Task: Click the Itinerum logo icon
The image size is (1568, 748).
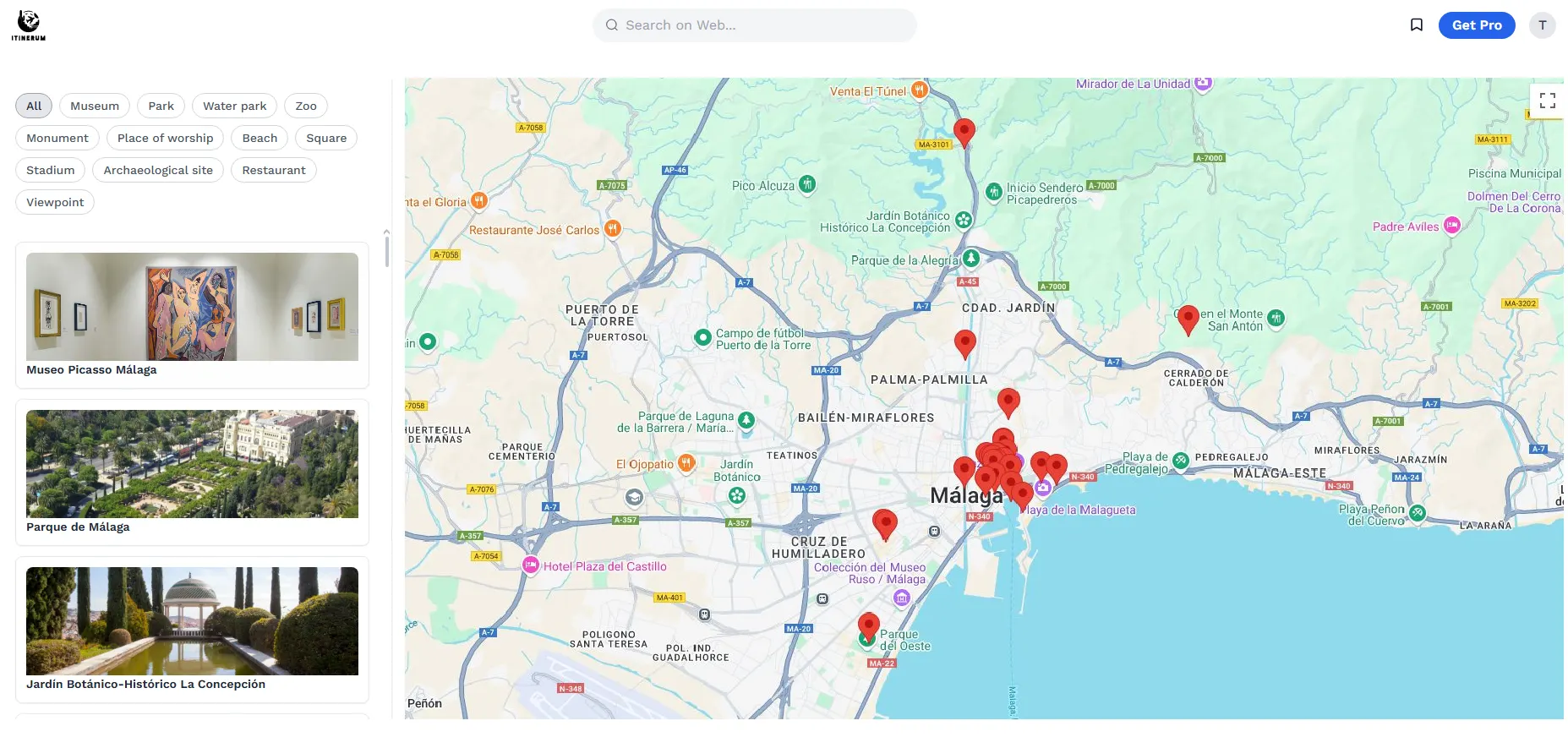Action: [x=29, y=25]
